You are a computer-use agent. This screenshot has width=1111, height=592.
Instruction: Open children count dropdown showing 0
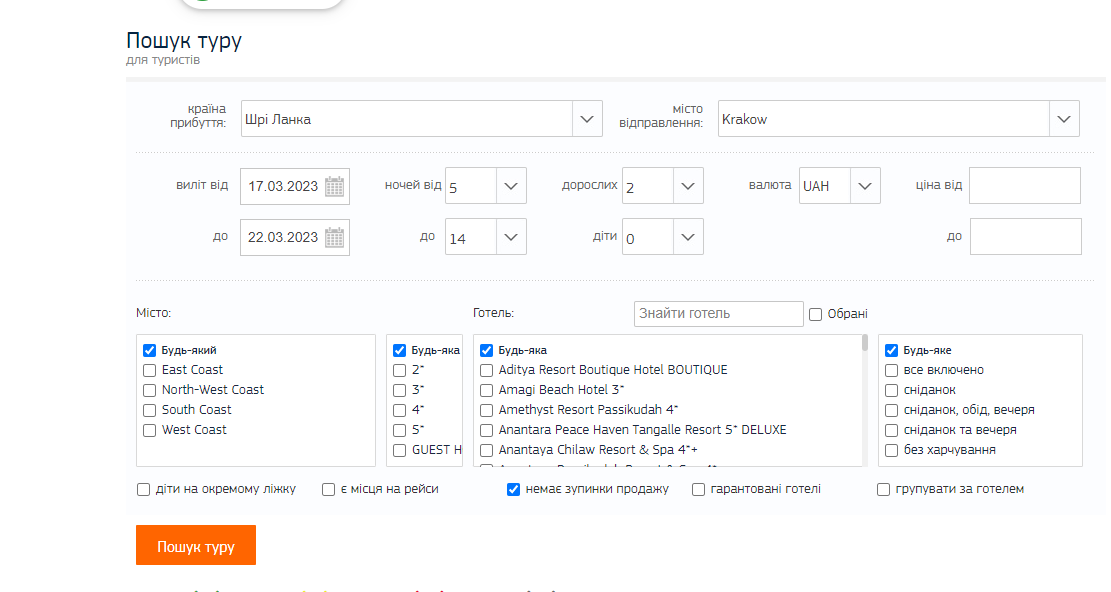(687, 237)
